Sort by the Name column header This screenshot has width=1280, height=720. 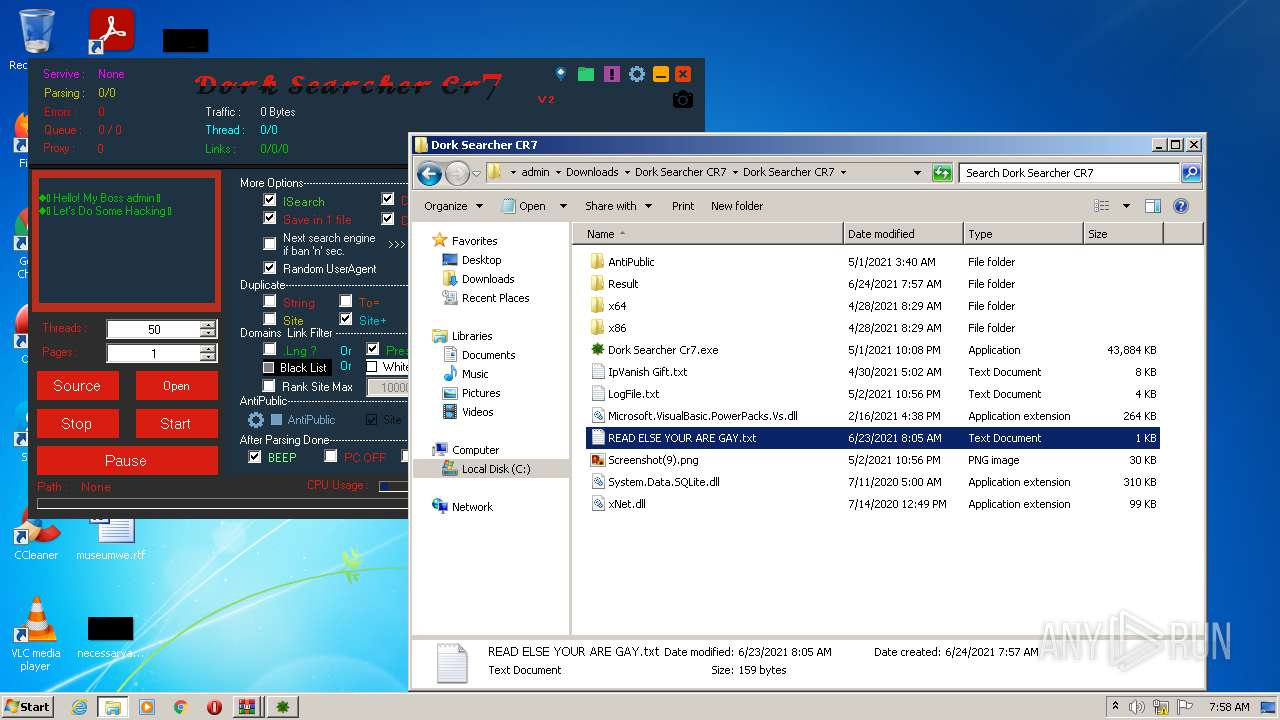coord(708,234)
